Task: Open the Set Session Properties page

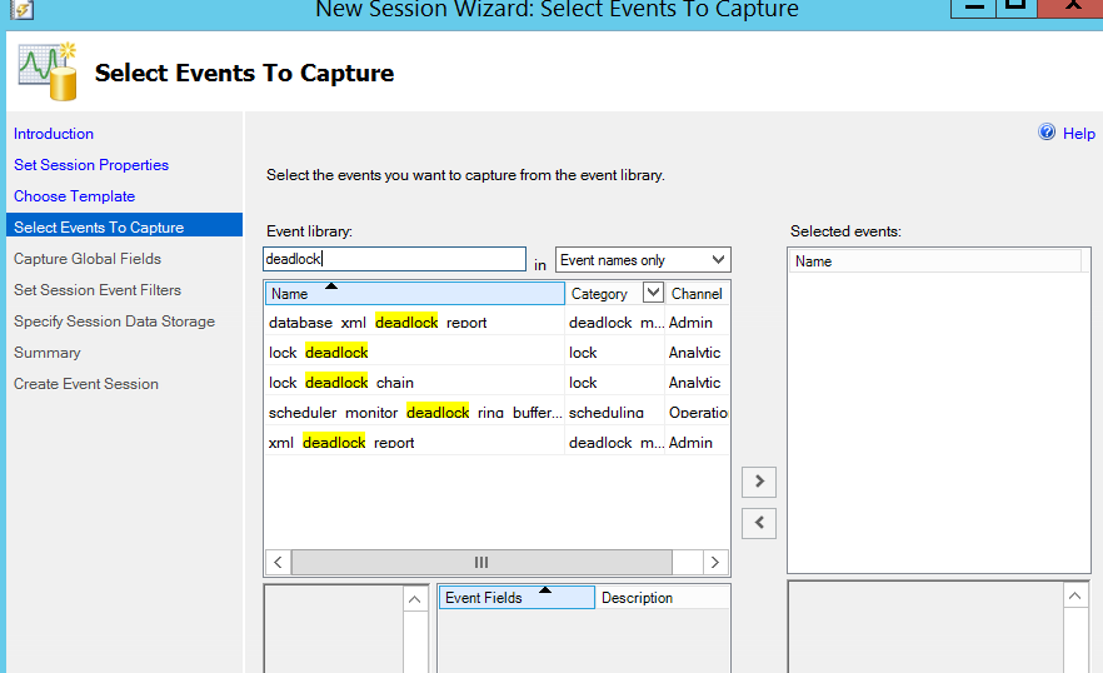Action: (x=91, y=165)
